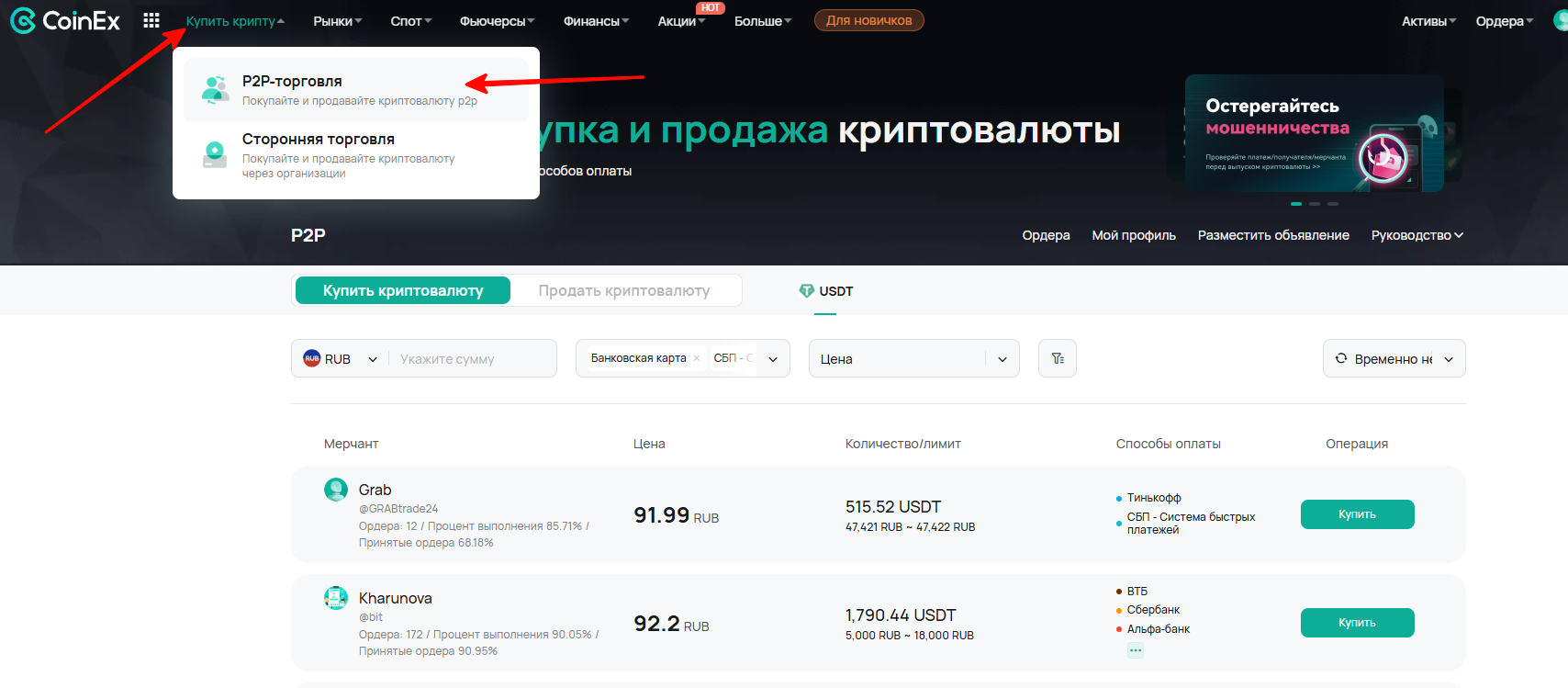Screen dimensions: 1568x688
Task: Click the third-party trading icon
Action: [215, 154]
